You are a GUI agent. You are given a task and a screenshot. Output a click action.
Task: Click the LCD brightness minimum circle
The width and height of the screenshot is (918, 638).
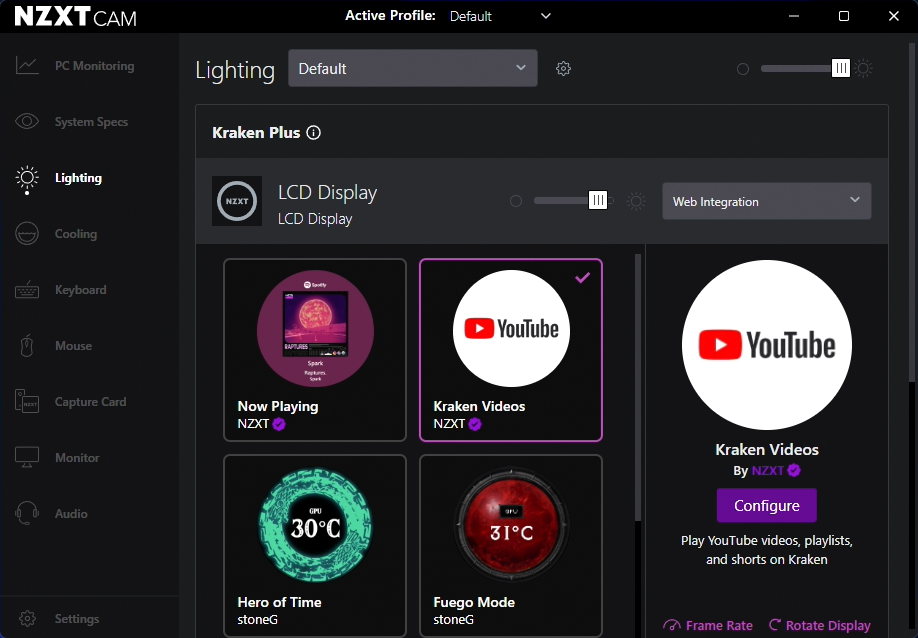[516, 200]
